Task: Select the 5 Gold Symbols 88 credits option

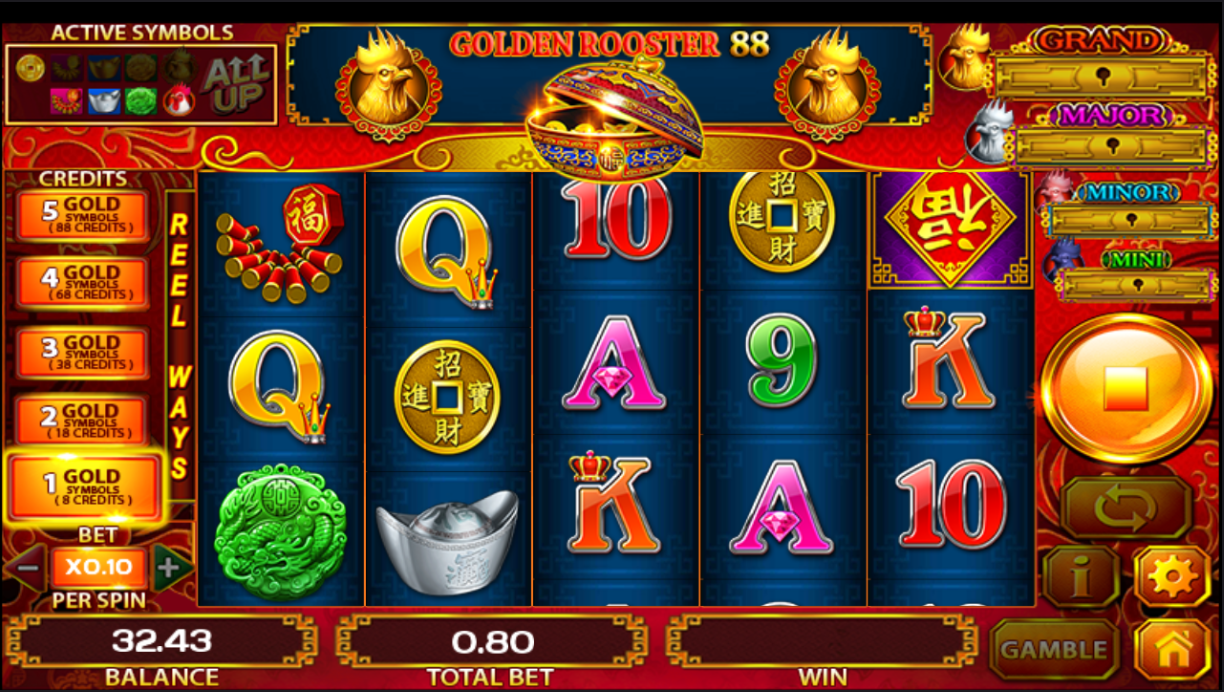Action: (x=82, y=216)
